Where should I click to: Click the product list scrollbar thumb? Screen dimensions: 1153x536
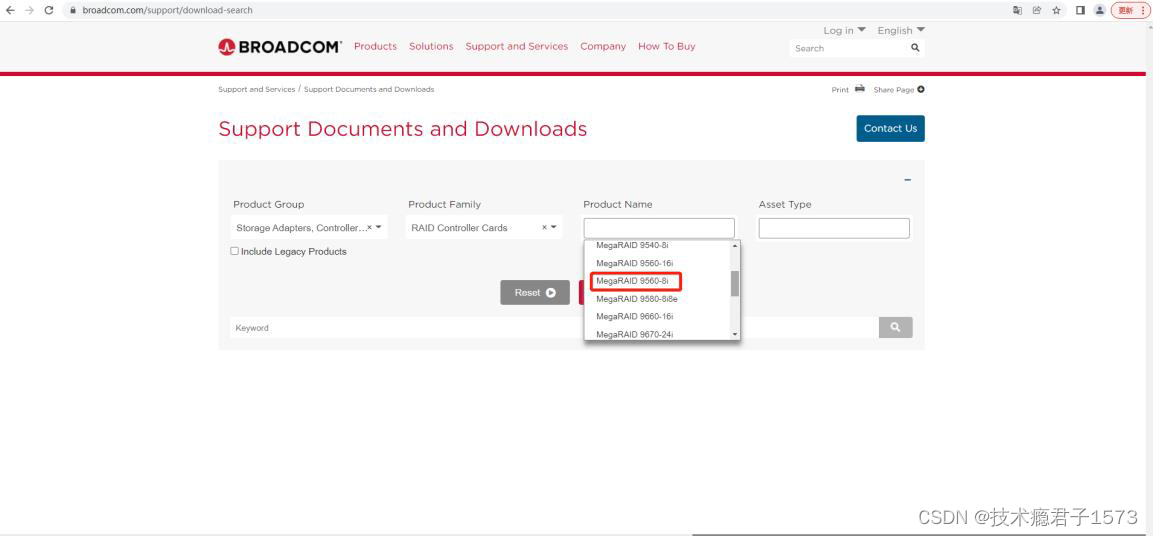[735, 283]
